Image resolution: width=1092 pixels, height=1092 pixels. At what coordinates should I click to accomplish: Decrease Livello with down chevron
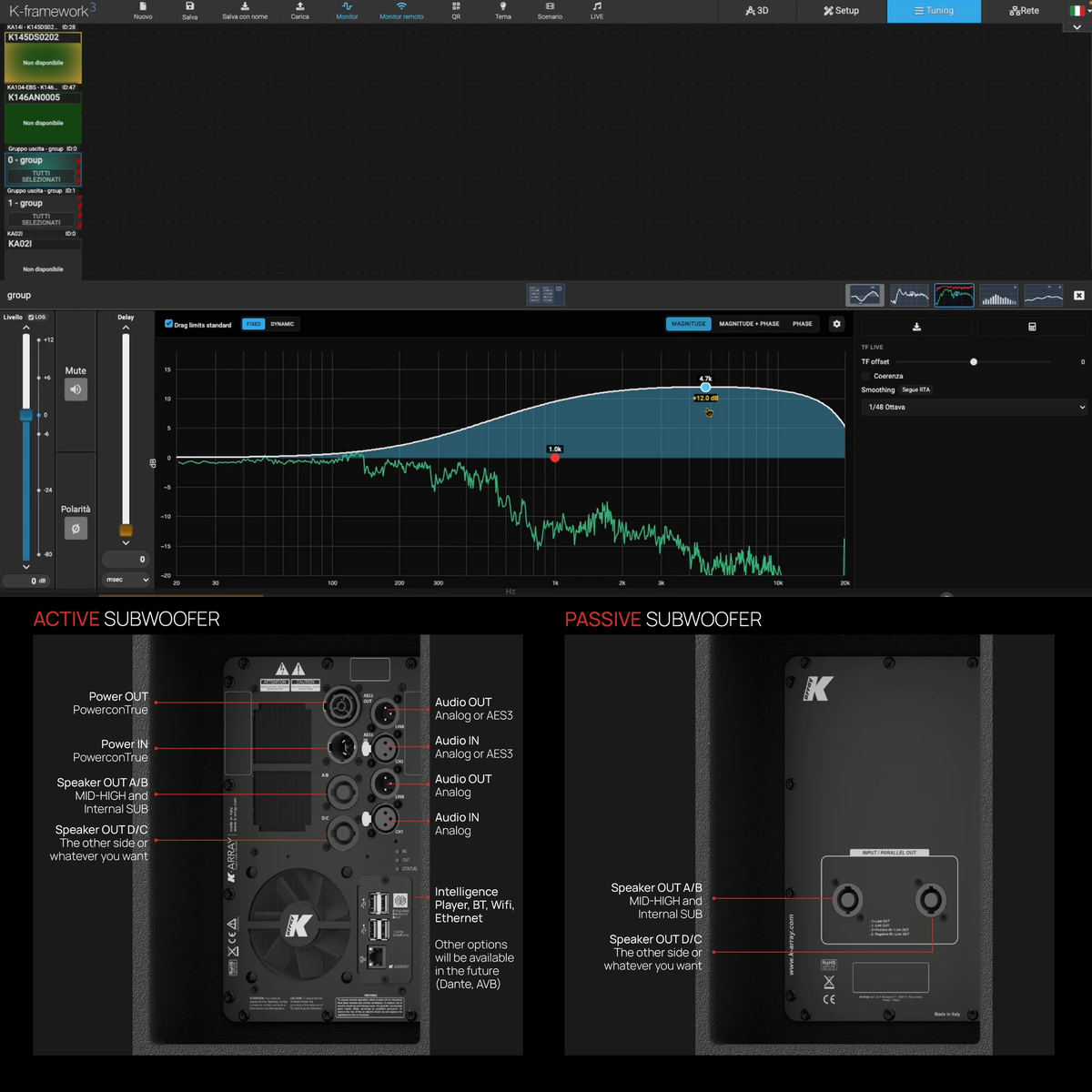pos(26,567)
